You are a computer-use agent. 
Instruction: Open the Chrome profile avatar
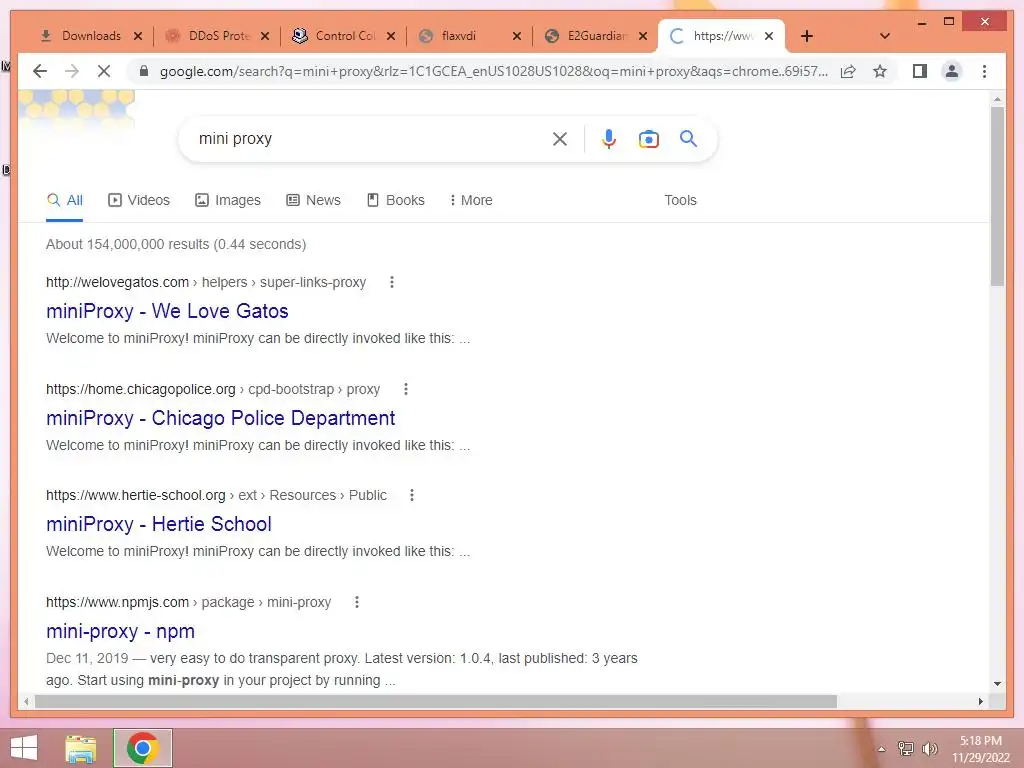(952, 71)
